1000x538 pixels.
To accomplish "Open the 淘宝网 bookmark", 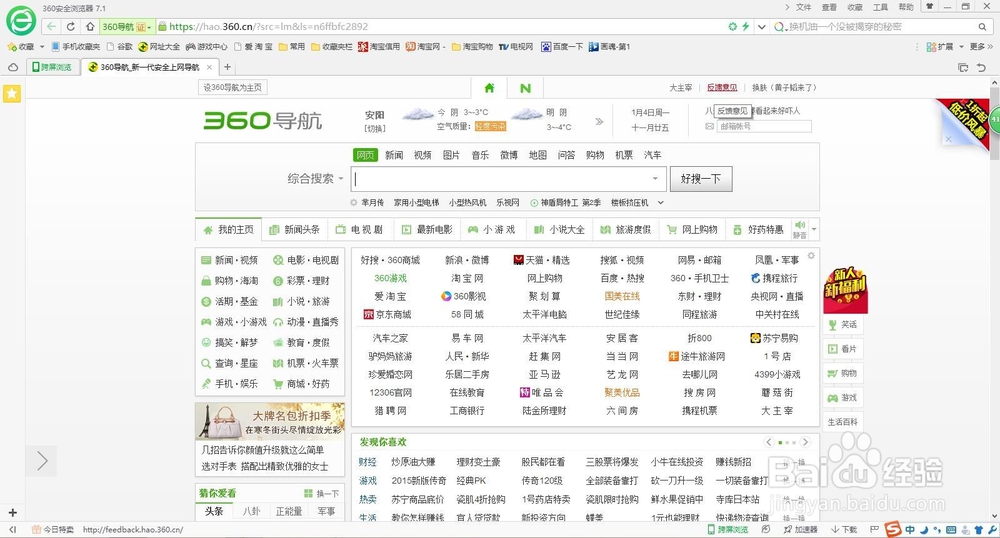I will [423, 47].
